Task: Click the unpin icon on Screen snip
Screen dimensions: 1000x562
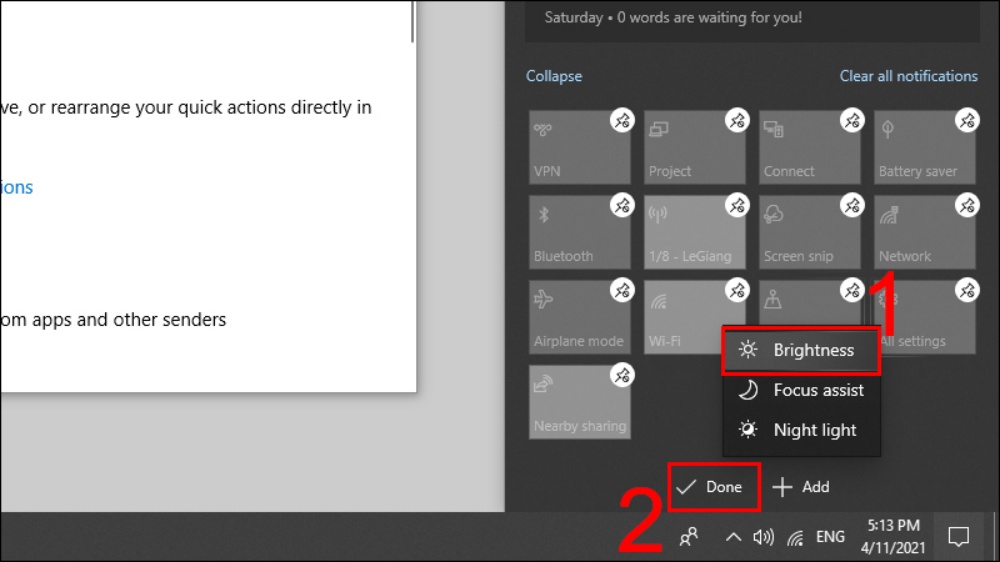Action: pos(852,205)
